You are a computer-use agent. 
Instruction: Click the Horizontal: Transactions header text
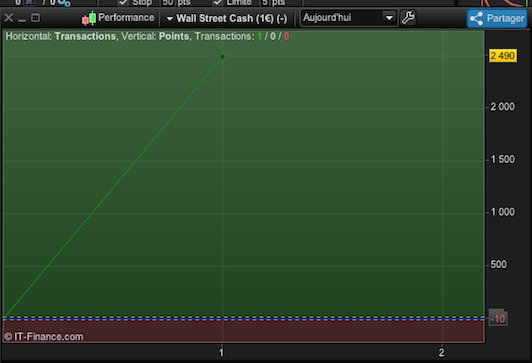61,36
